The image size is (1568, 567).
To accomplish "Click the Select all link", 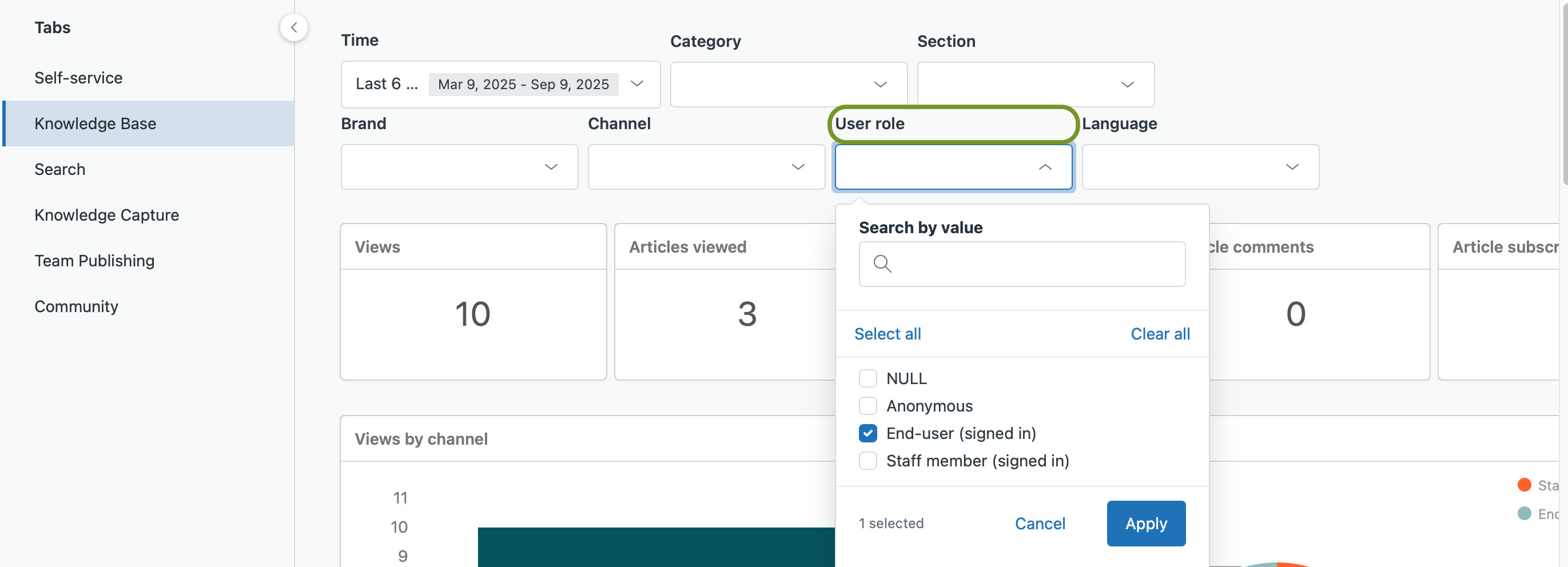I will click(x=887, y=333).
